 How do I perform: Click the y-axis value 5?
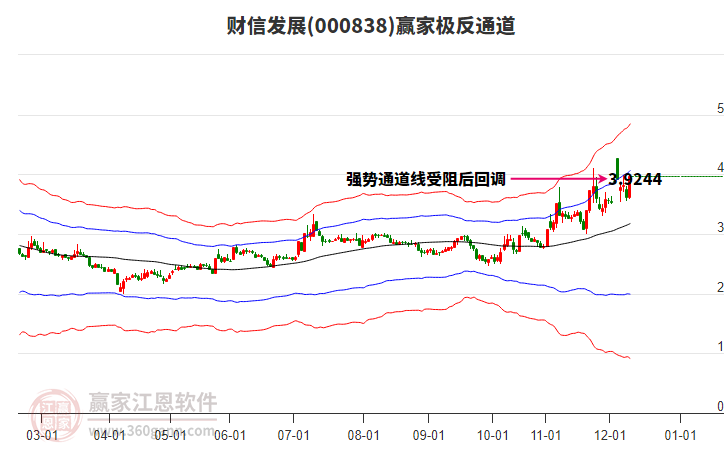720,108
